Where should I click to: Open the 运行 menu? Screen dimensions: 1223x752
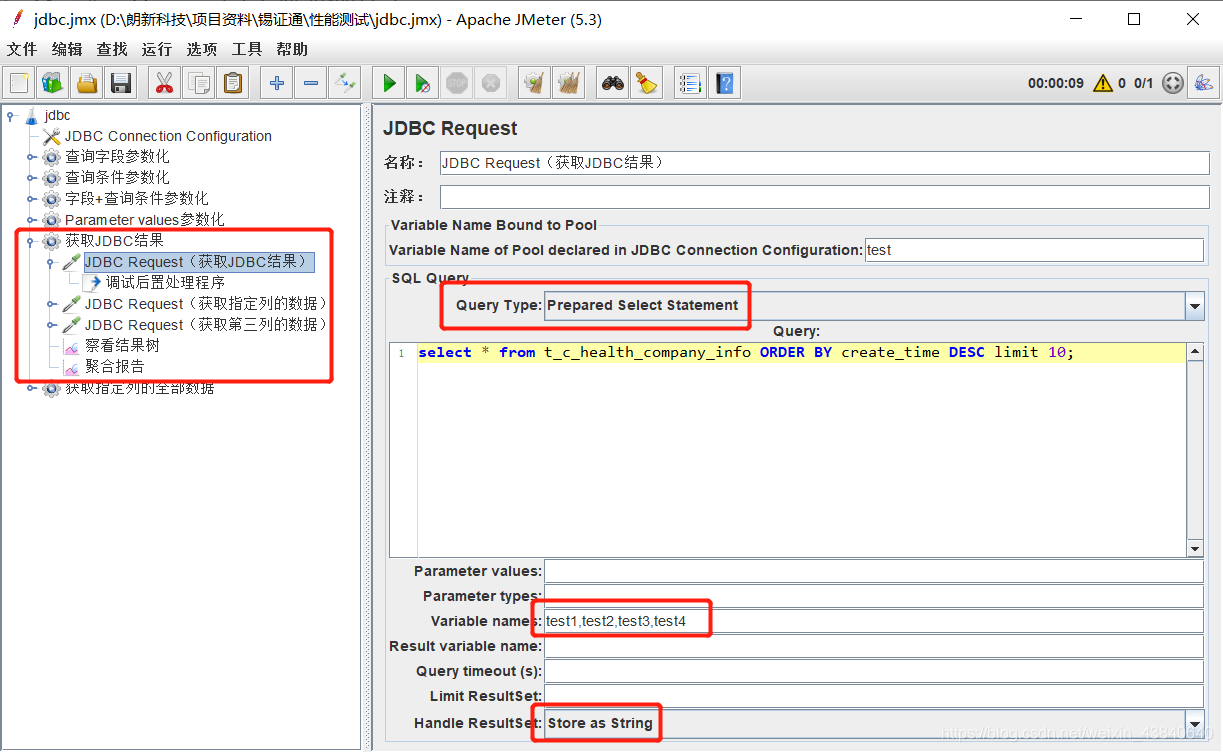click(157, 49)
